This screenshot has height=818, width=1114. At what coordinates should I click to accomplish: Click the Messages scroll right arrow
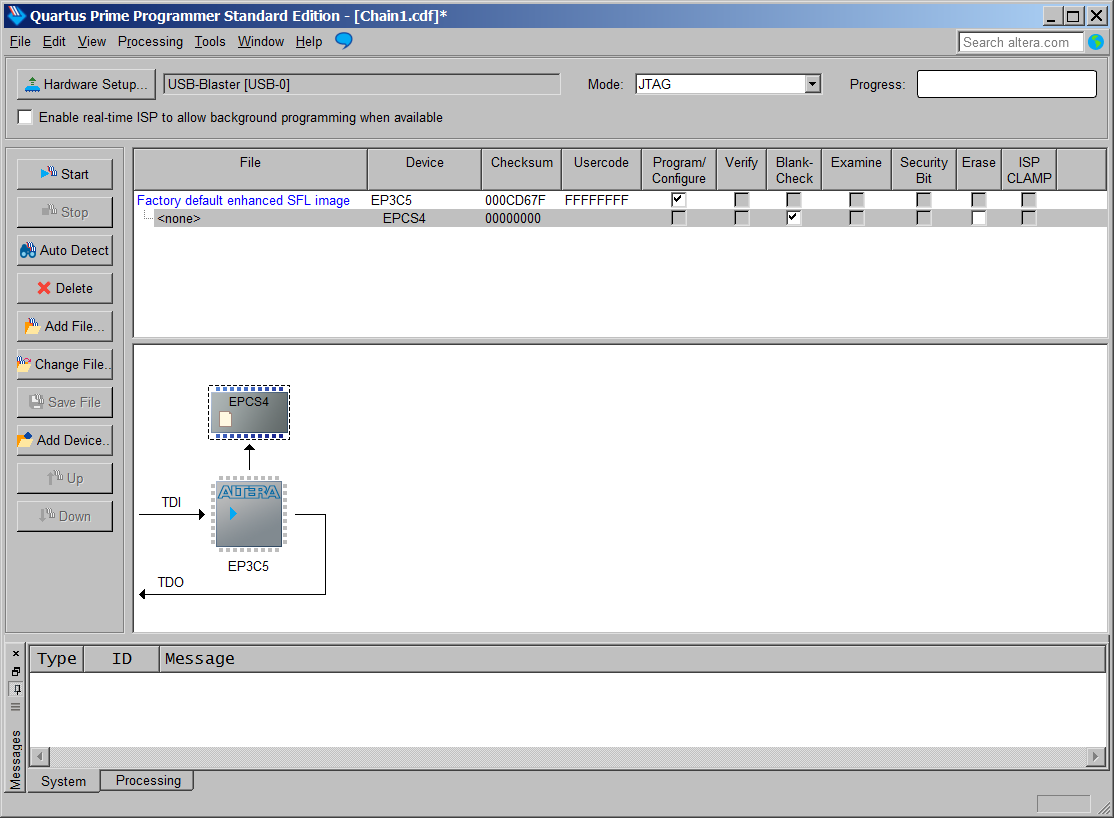click(x=1095, y=756)
